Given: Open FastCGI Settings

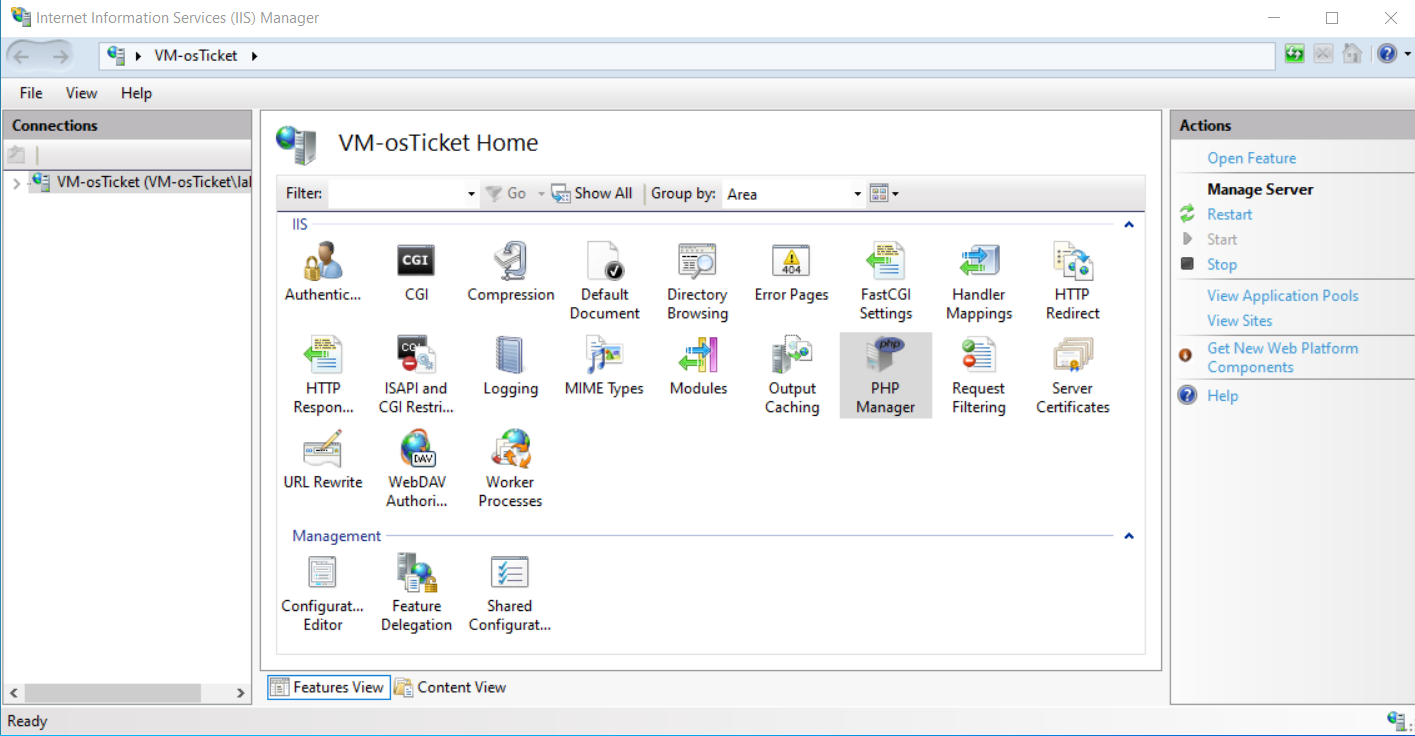Looking at the screenshot, I should click(x=885, y=281).
